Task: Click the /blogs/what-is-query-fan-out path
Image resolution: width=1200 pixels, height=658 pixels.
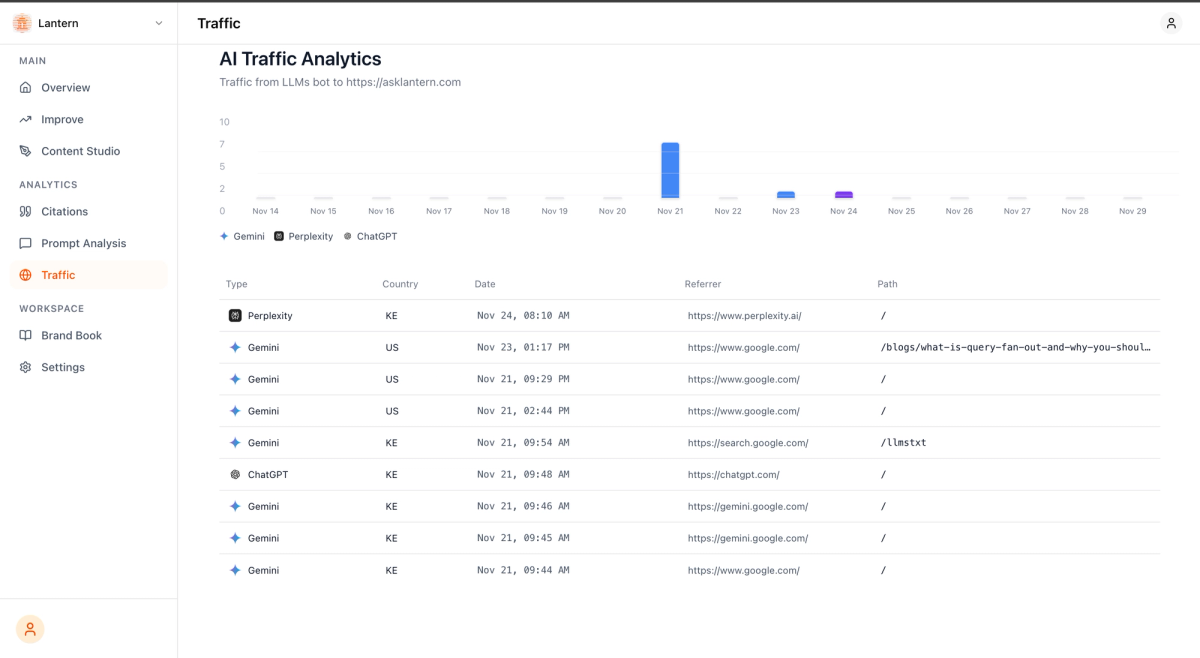Action: pos(1016,348)
